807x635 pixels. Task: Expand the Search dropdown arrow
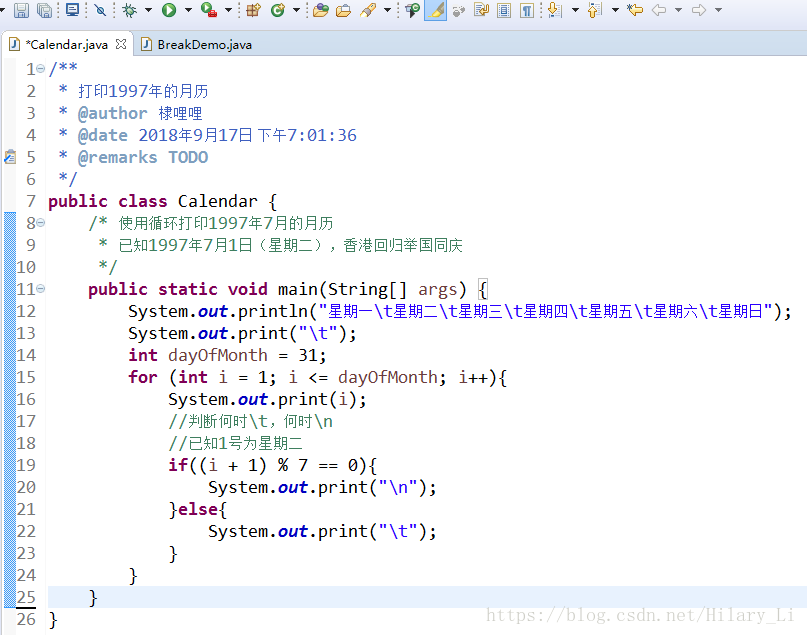coord(387,10)
